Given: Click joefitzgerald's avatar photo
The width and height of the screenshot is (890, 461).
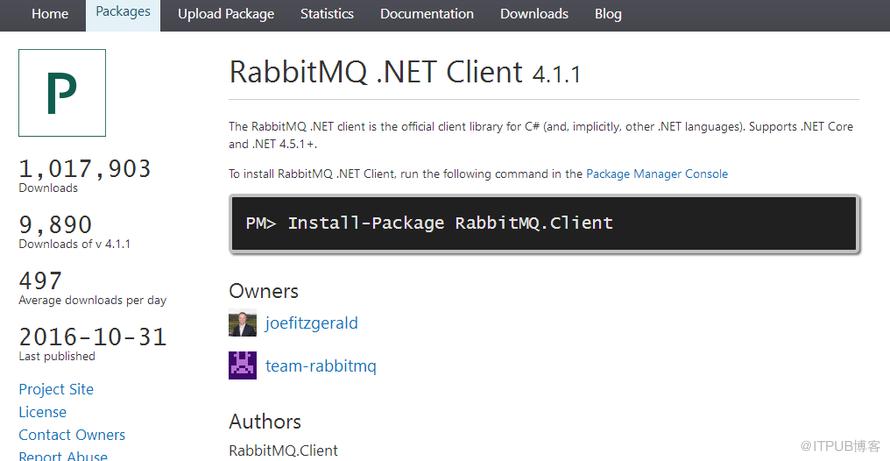Looking at the screenshot, I should [242, 323].
